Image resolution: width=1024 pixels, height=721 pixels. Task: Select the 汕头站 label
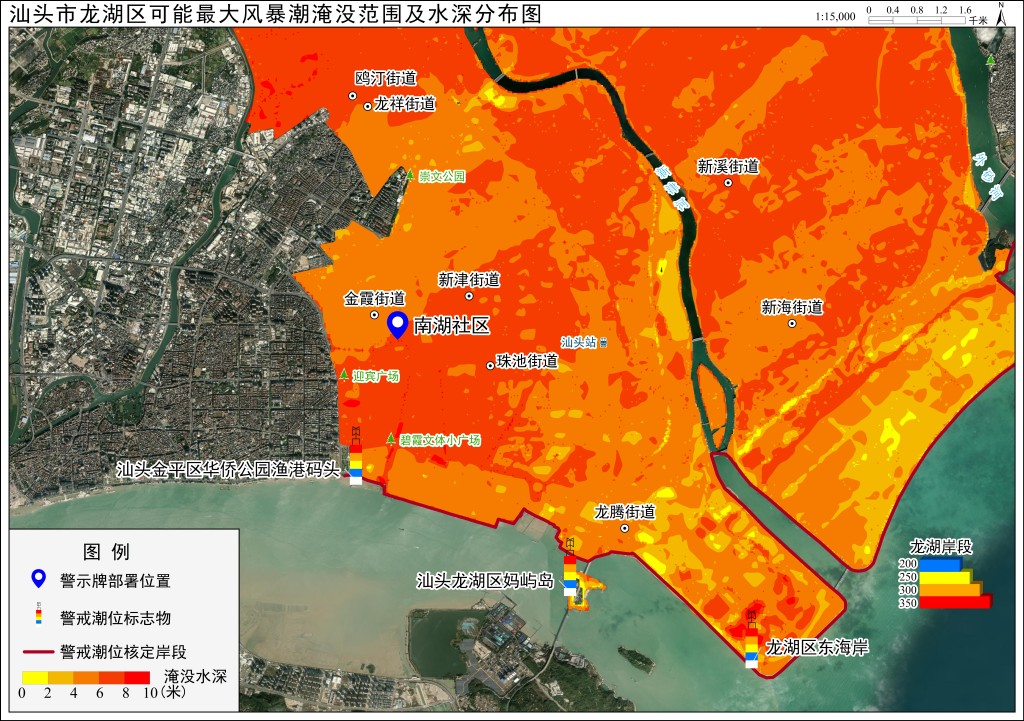pos(579,342)
